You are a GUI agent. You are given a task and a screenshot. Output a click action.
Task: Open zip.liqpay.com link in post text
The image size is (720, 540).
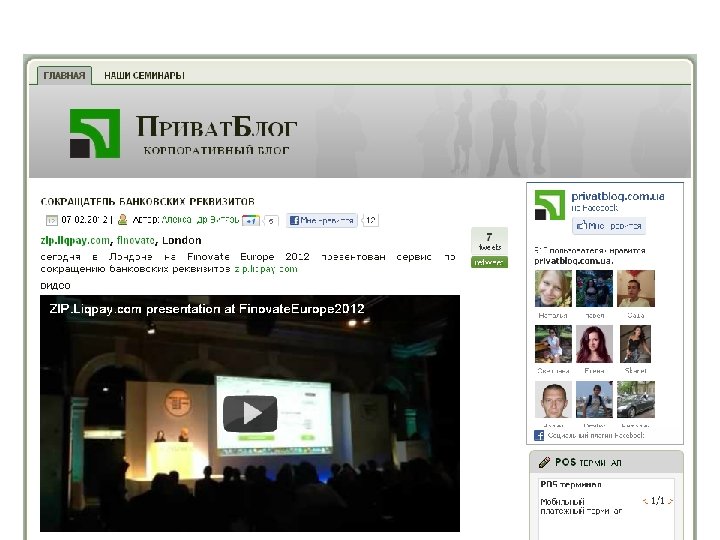click(266, 269)
